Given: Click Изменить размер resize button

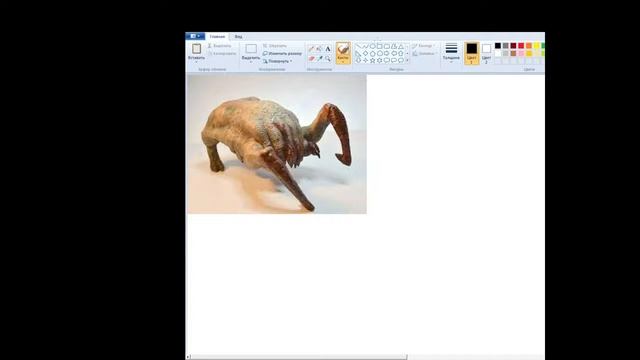Looking at the screenshot, I should [282, 53].
